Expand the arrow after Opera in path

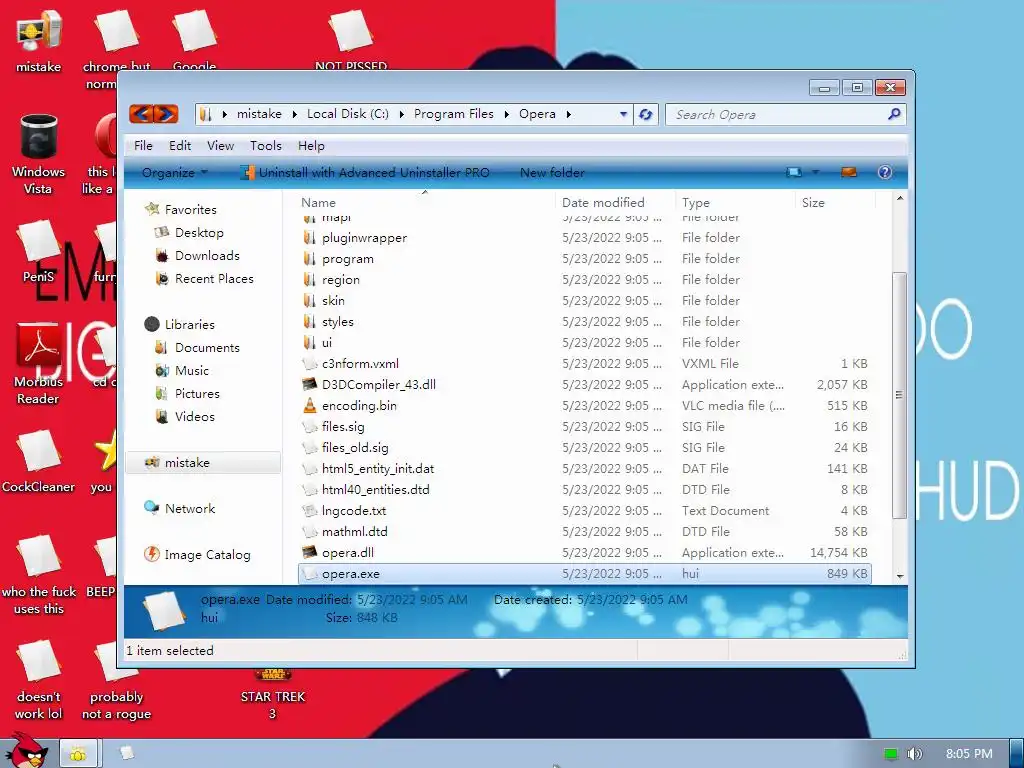(x=568, y=114)
